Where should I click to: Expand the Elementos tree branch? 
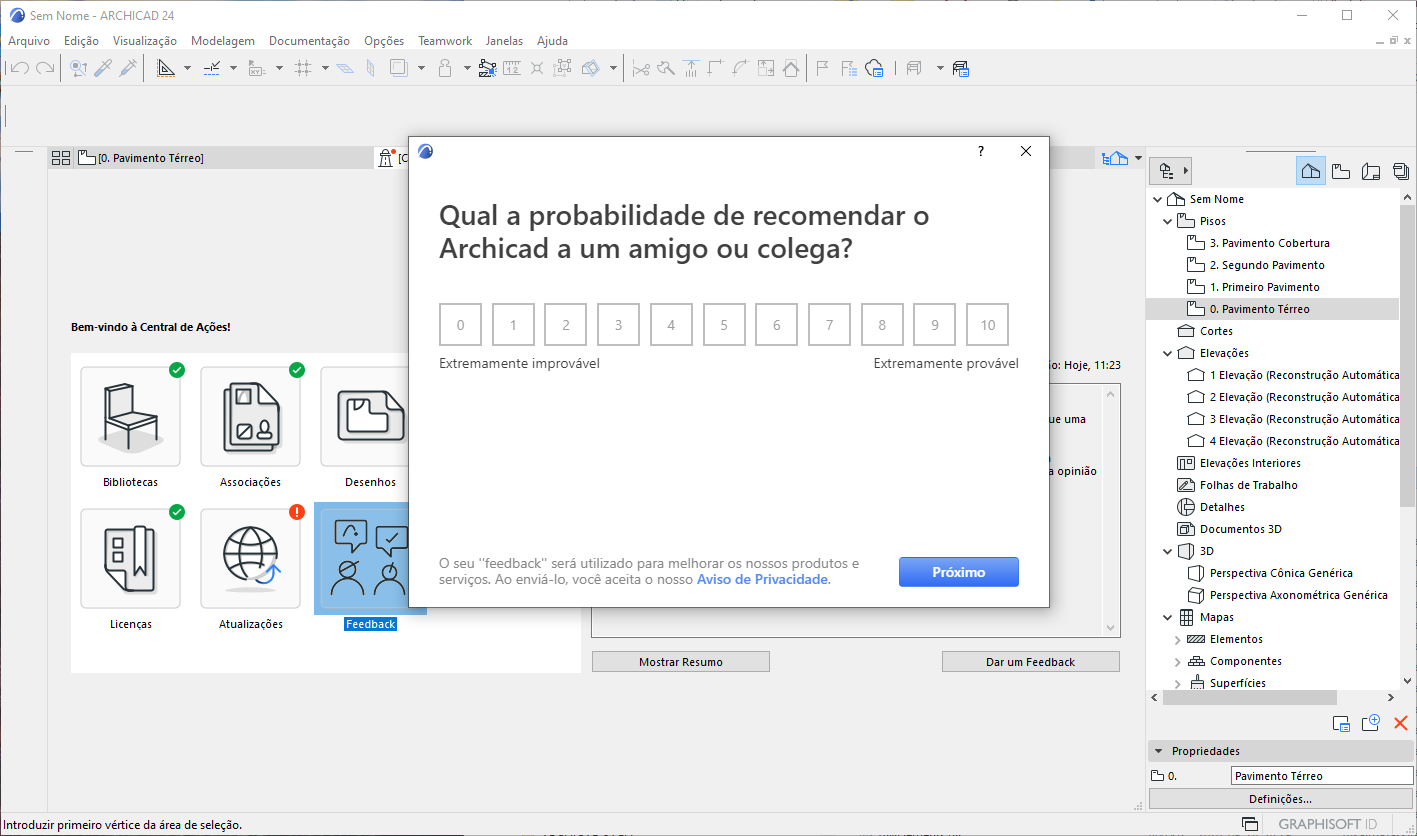click(x=1178, y=640)
